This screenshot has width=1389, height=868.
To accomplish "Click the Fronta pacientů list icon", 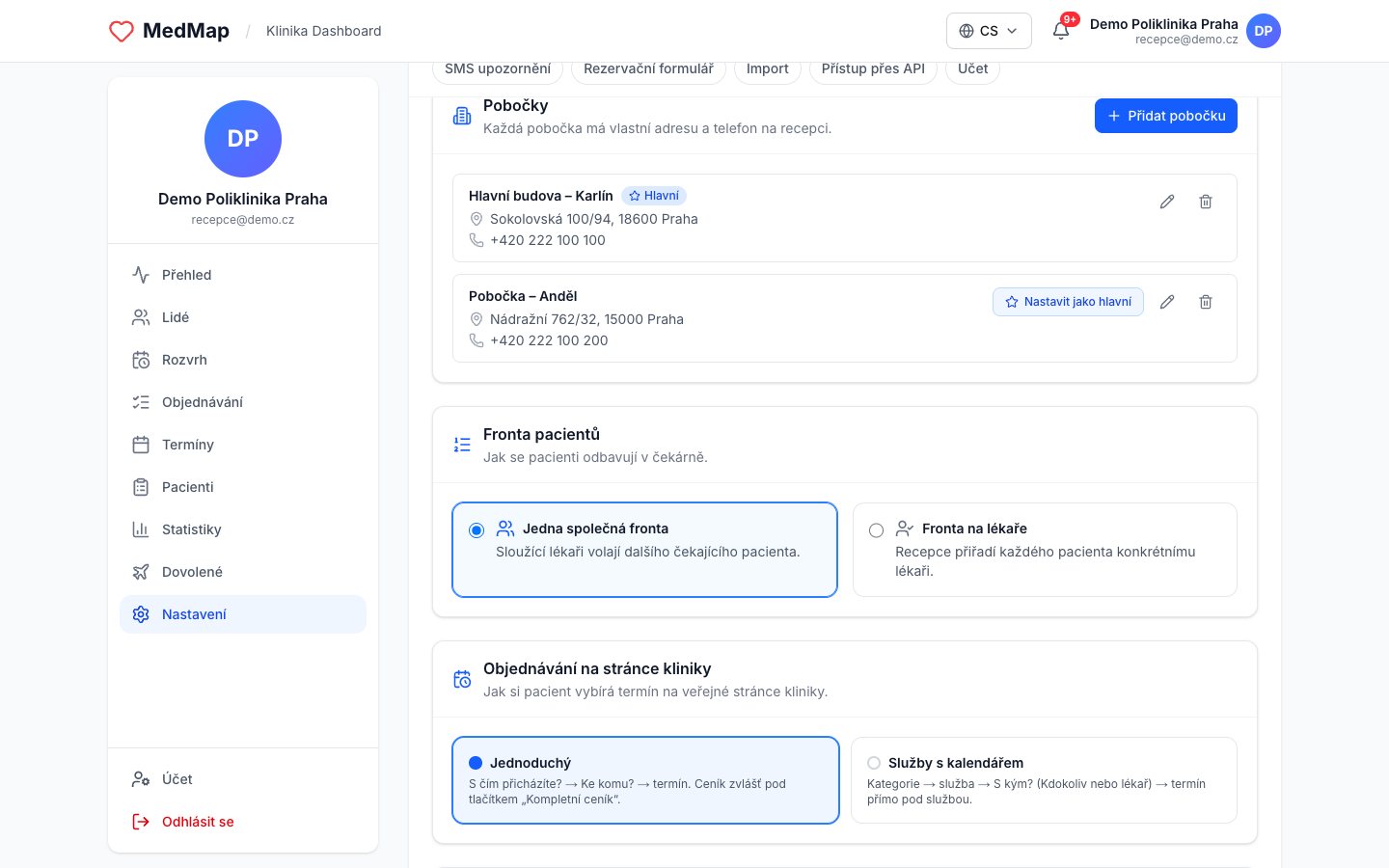I will (x=462, y=445).
